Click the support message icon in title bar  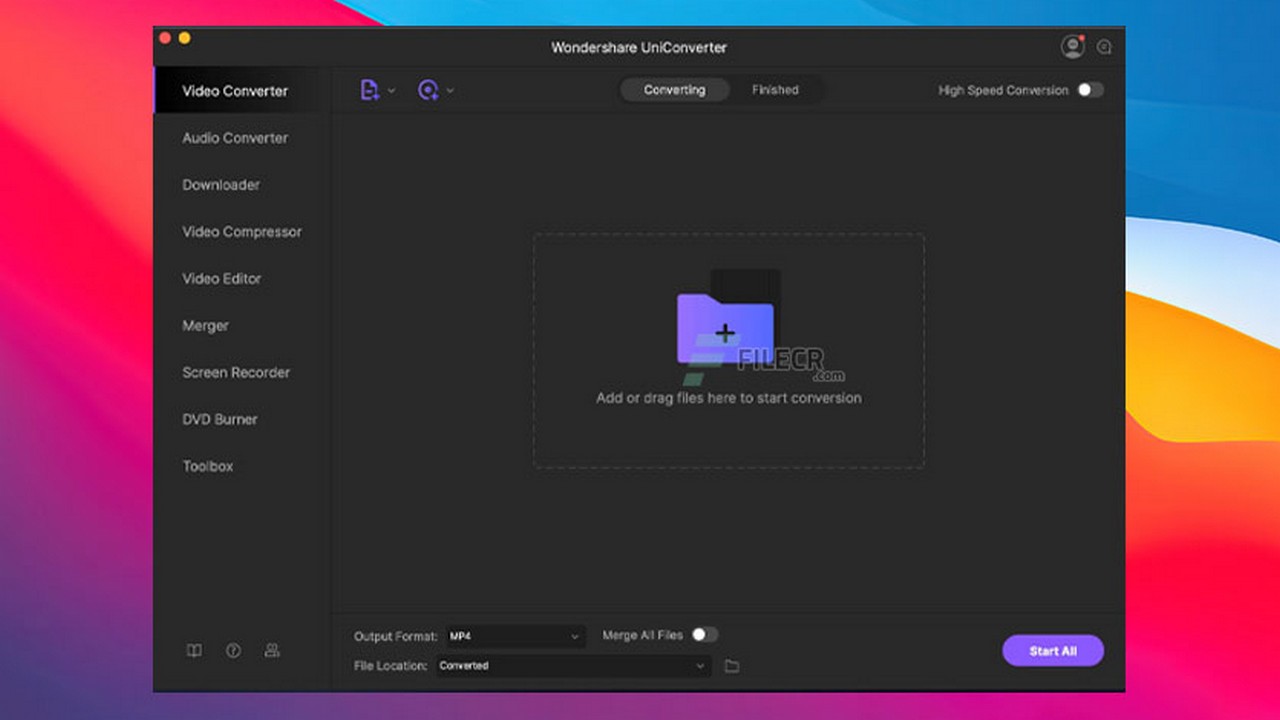(1104, 47)
